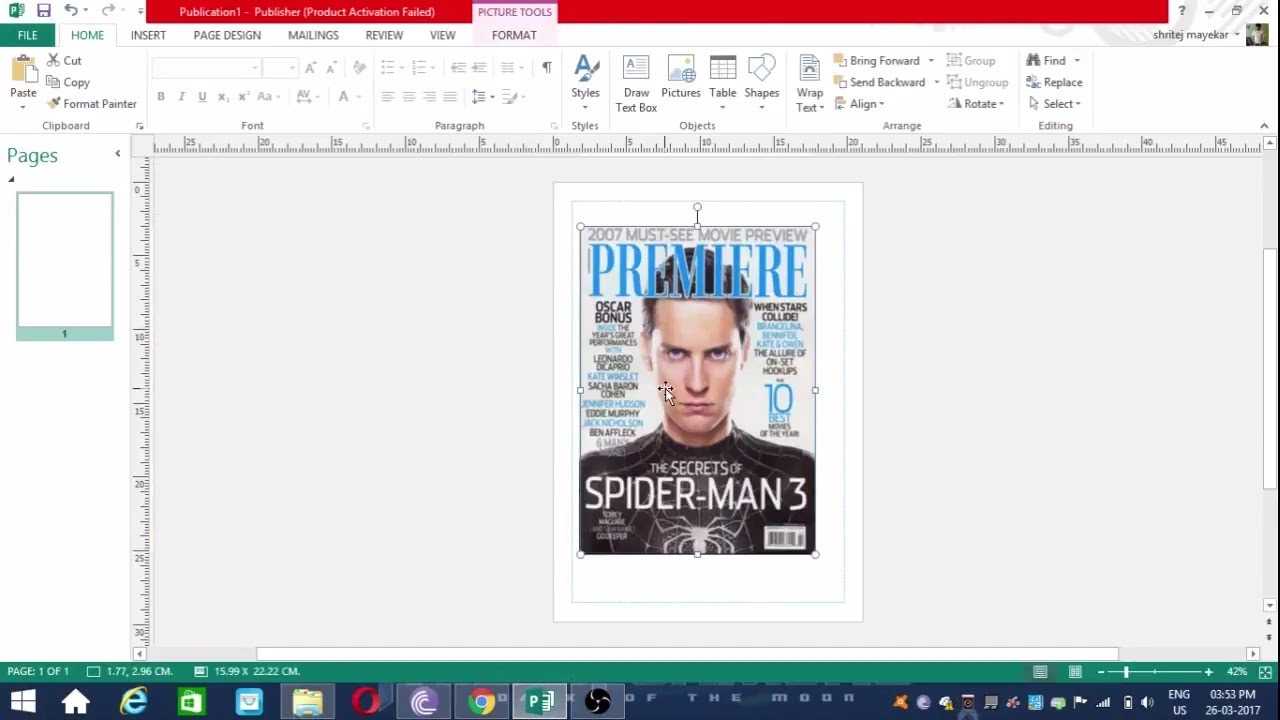Expand the Bring Forward dropdown arrow
The image size is (1280, 720).
931,61
